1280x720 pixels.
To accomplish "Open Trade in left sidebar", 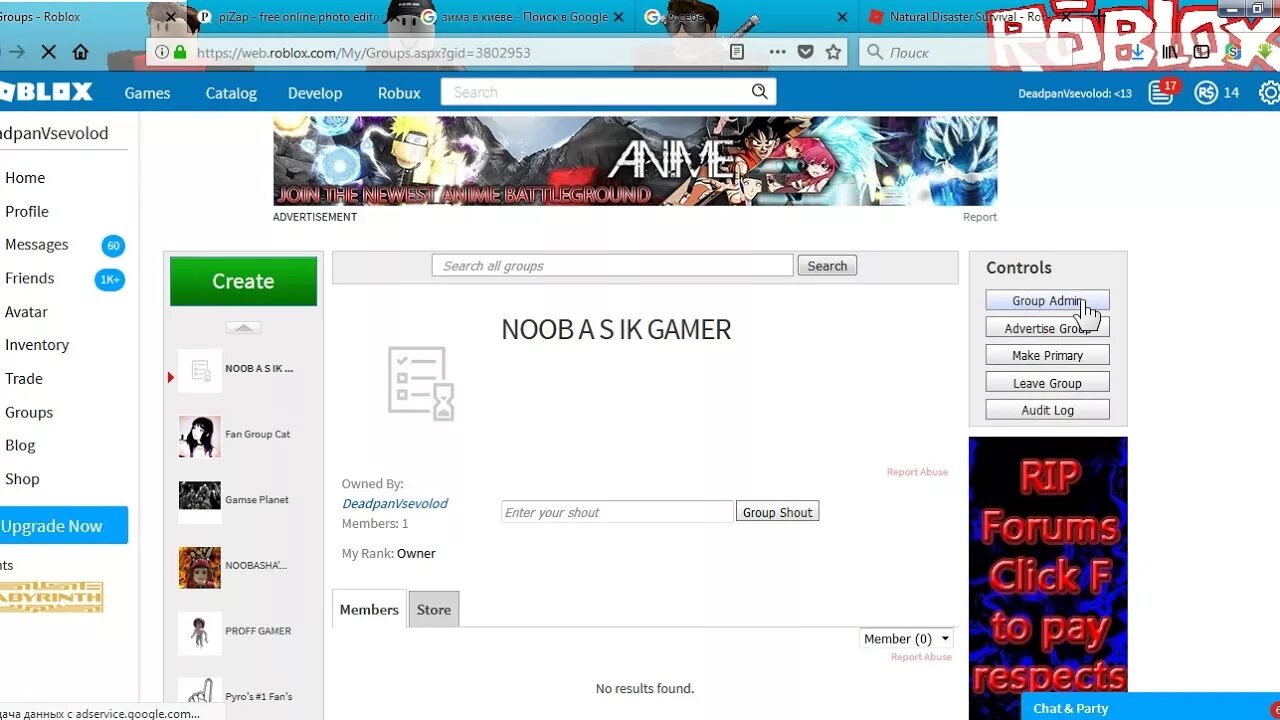I will pos(24,378).
